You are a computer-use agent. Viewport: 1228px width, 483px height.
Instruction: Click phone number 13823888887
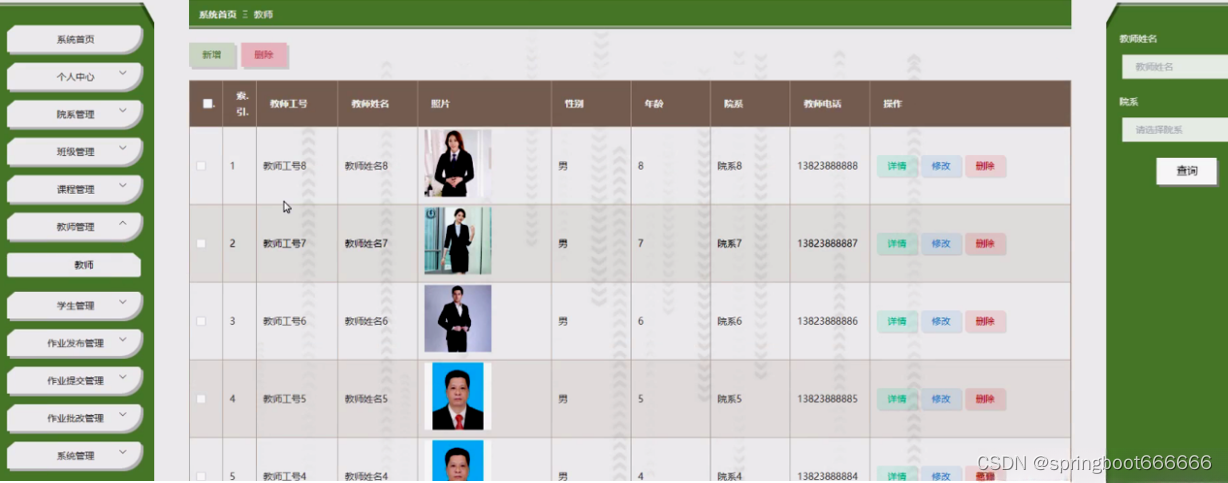click(828, 243)
